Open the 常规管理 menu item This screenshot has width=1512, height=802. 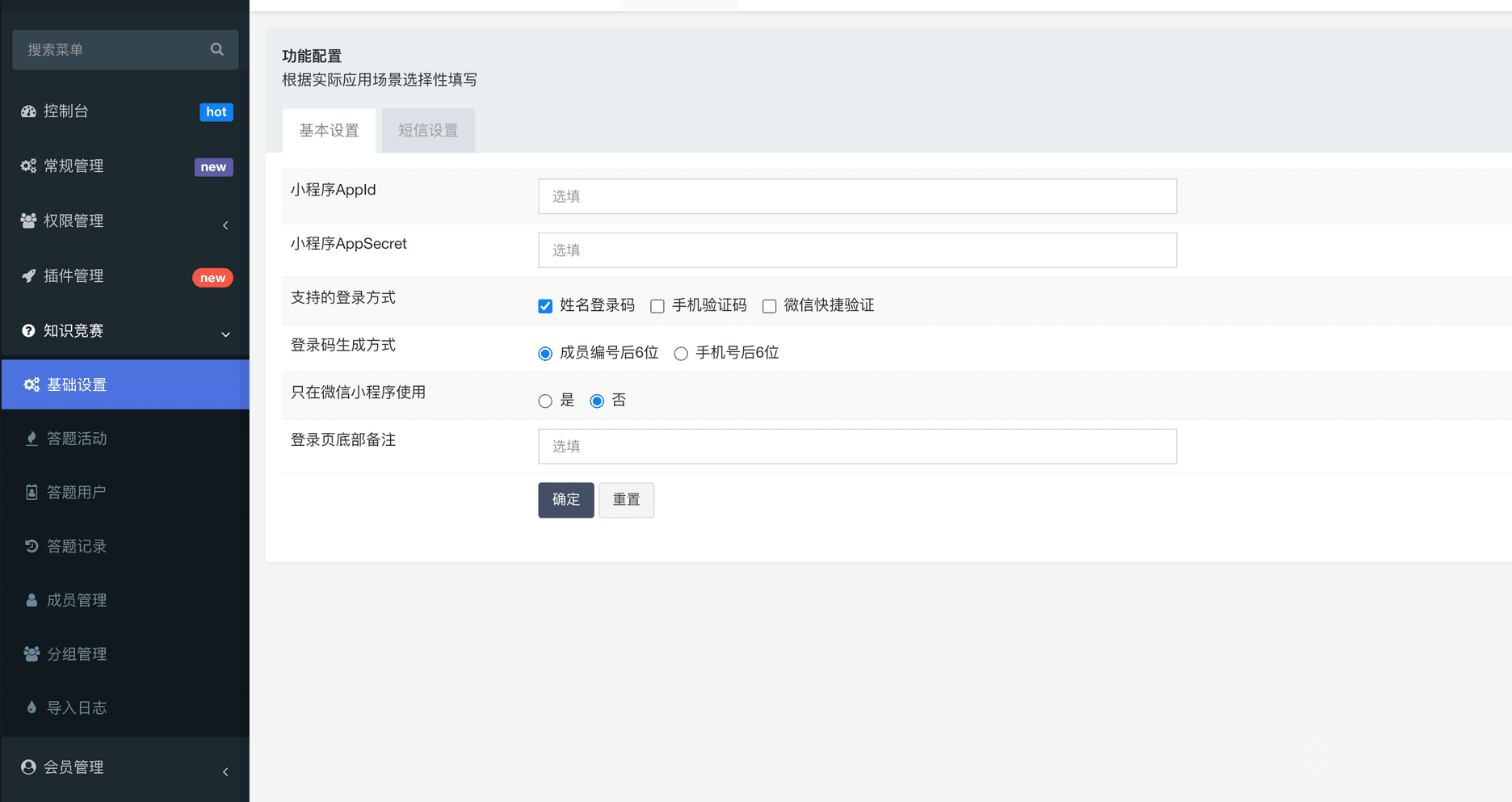[x=125, y=166]
